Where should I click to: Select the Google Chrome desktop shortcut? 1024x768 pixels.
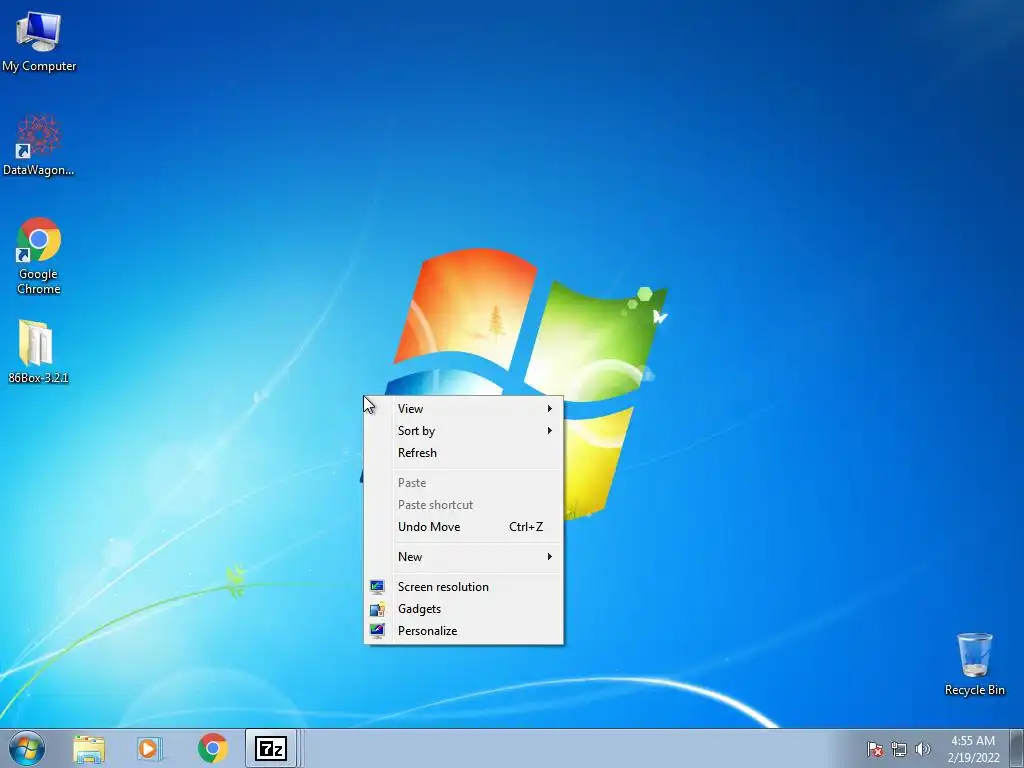[39, 255]
